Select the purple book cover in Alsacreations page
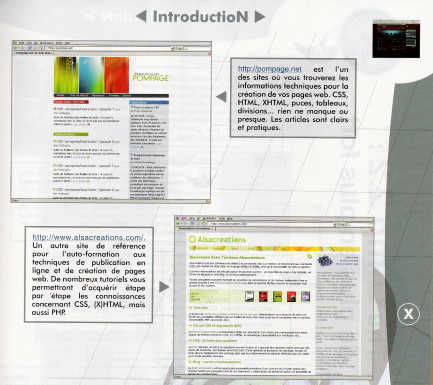 point(305,296)
